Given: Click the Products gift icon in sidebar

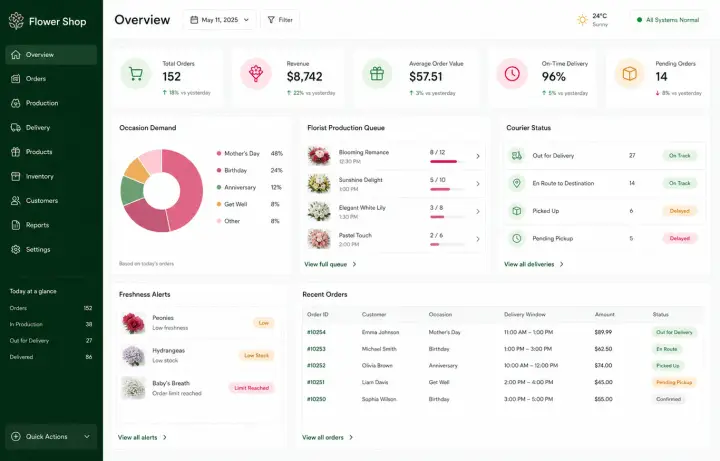Looking at the screenshot, I should [16, 152].
